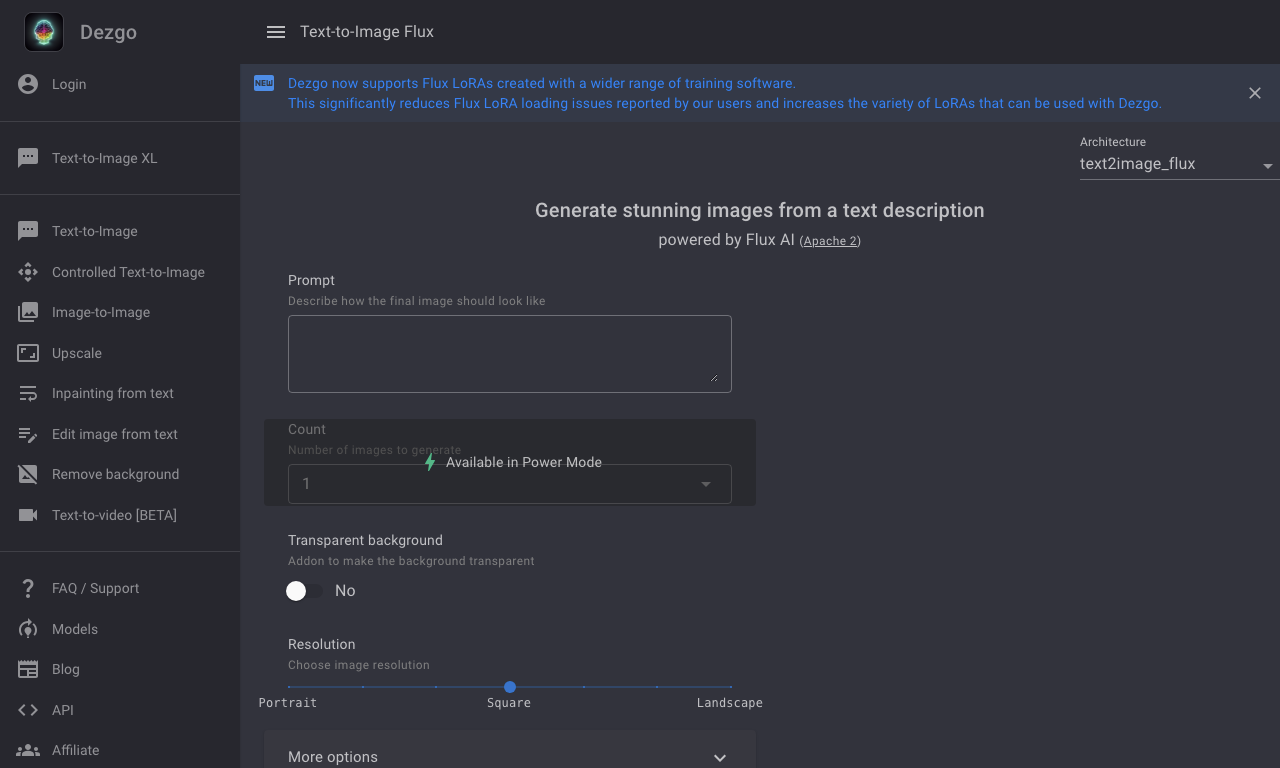This screenshot has height=768, width=1280.
Task: Open the Affiliate link
Action: click(120, 750)
